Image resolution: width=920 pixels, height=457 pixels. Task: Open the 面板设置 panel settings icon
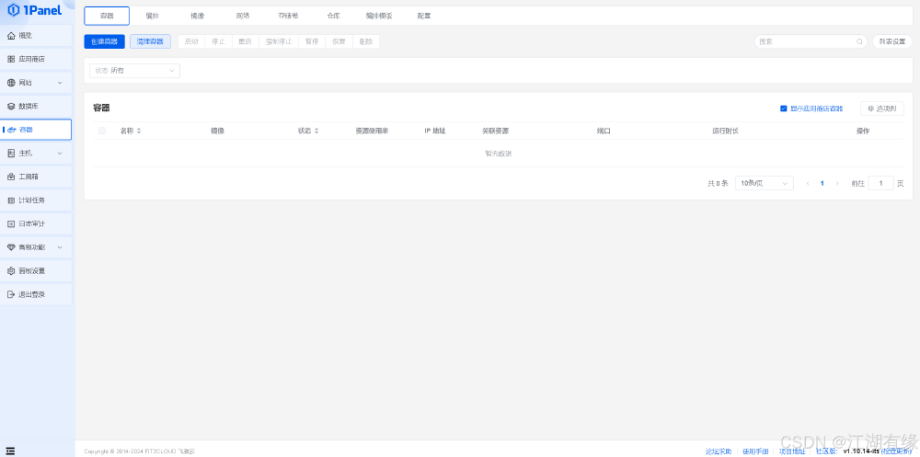point(11,271)
